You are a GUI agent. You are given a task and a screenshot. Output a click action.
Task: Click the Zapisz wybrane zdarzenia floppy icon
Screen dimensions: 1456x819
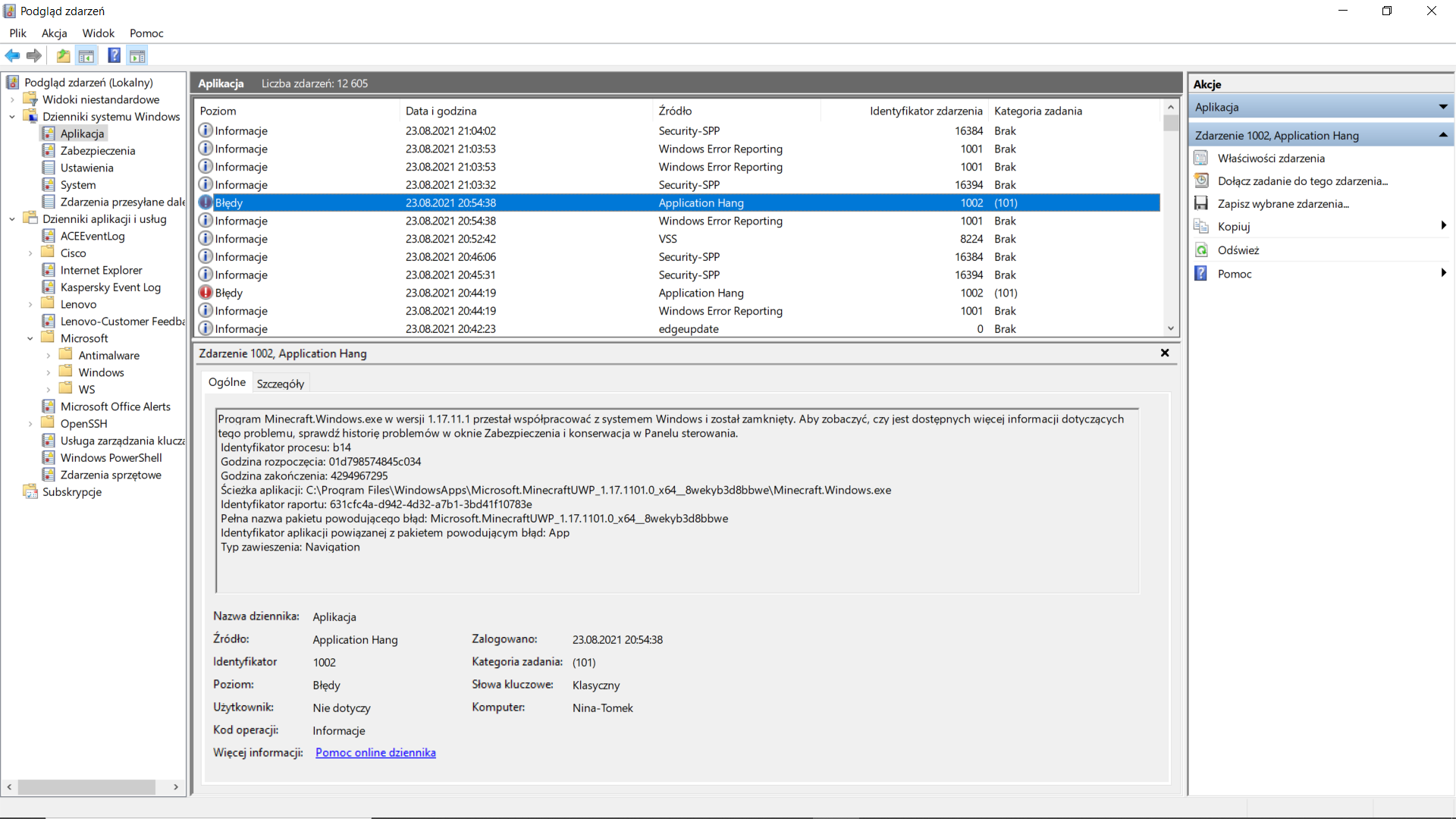1201,203
